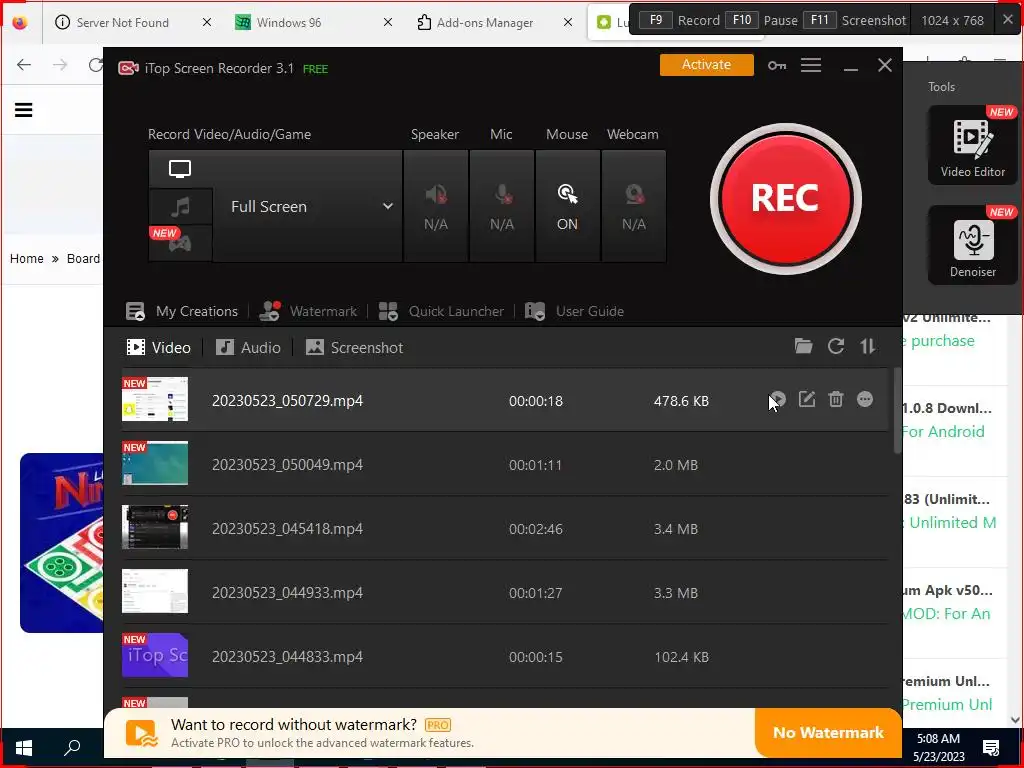
Task: Switch to the Audio list tab
Action: click(x=248, y=347)
